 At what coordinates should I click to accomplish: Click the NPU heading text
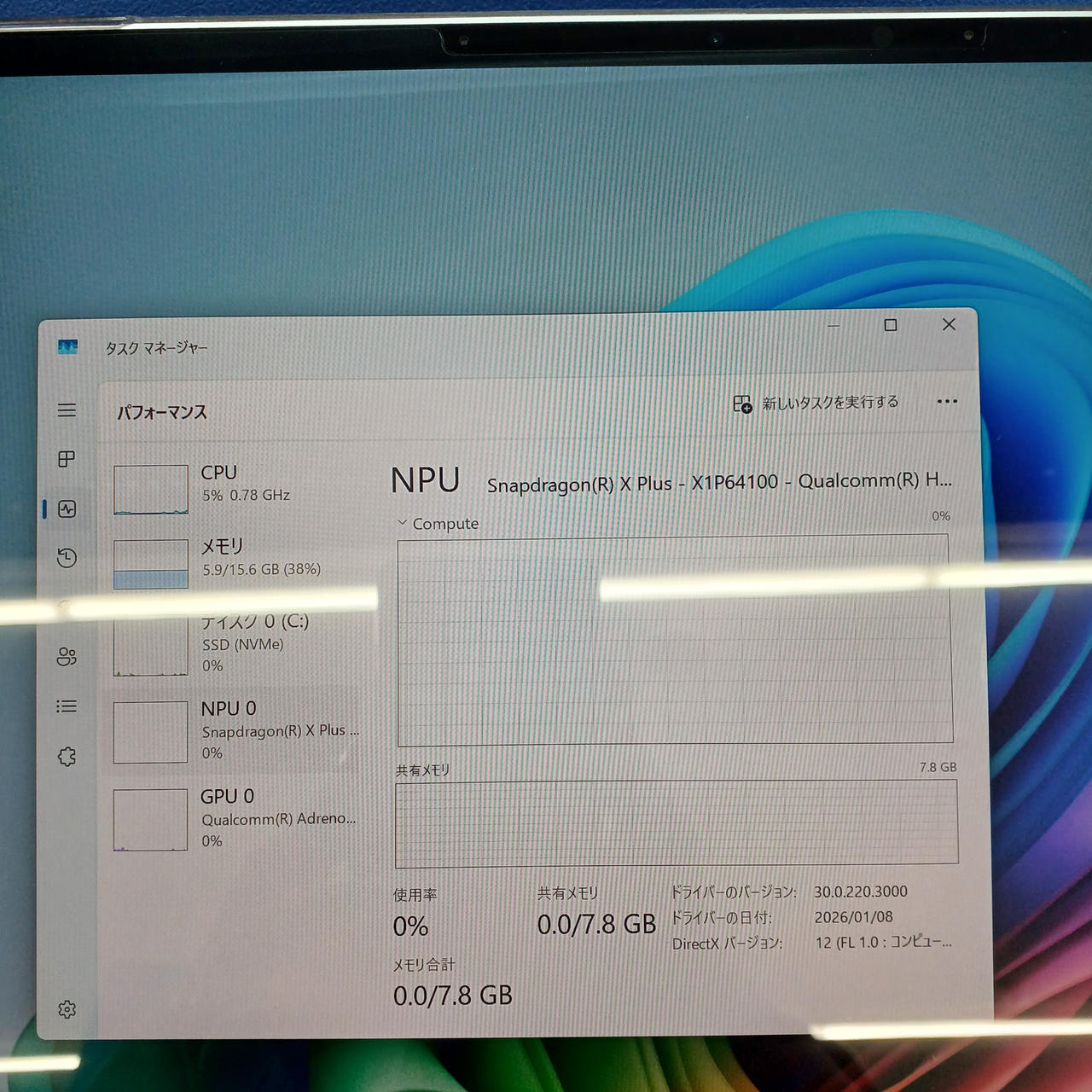coord(425,481)
